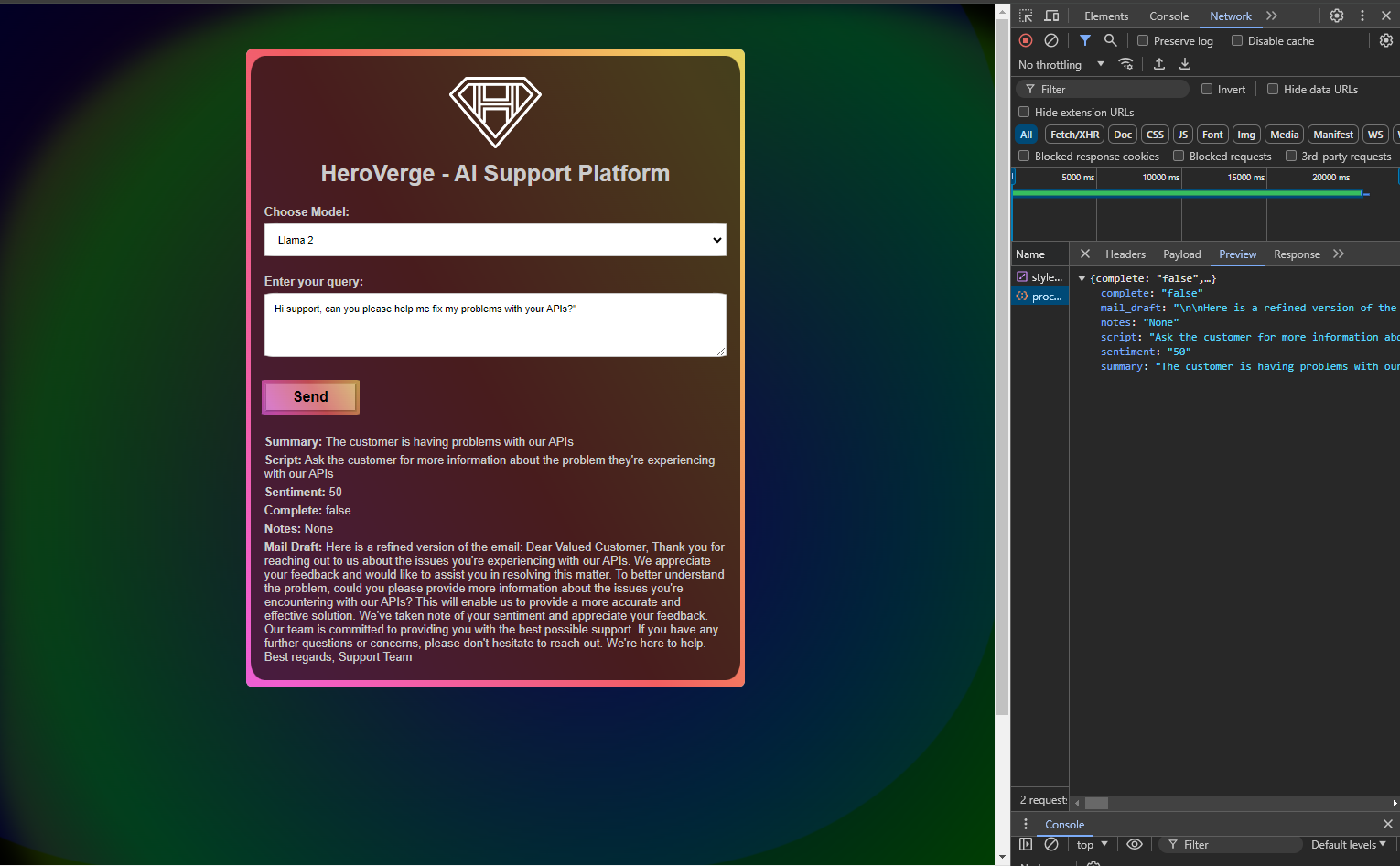Open the No throttling dropdown

click(1061, 64)
